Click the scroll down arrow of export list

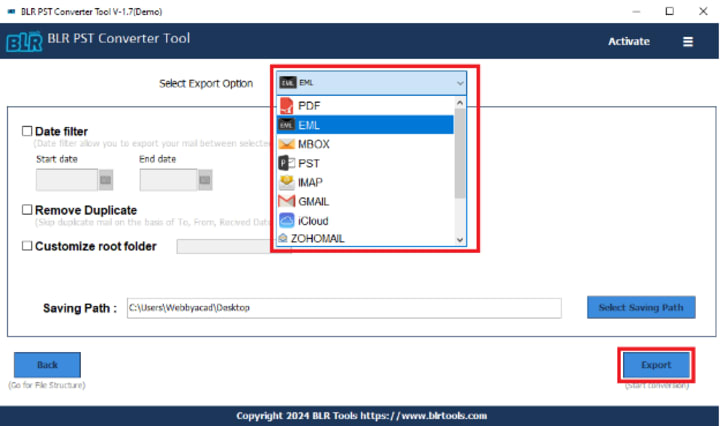[x=460, y=240]
